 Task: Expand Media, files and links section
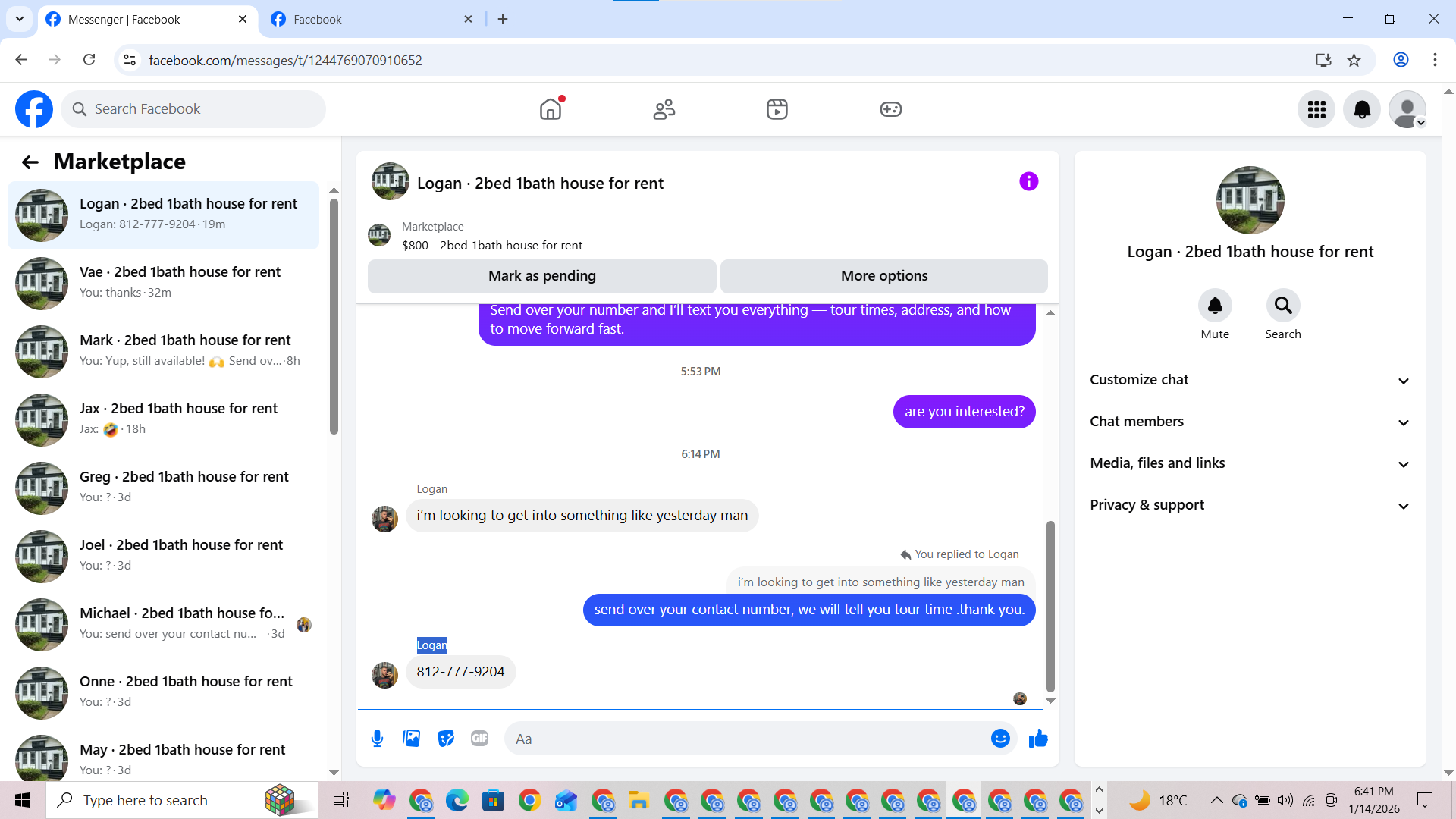(1250, 463)
